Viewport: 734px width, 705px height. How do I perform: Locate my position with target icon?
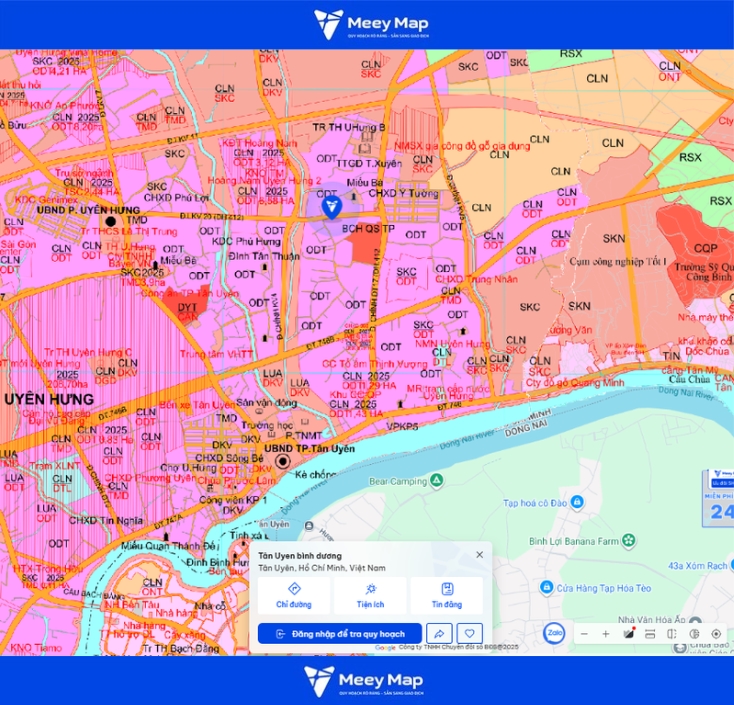(716, 634)
